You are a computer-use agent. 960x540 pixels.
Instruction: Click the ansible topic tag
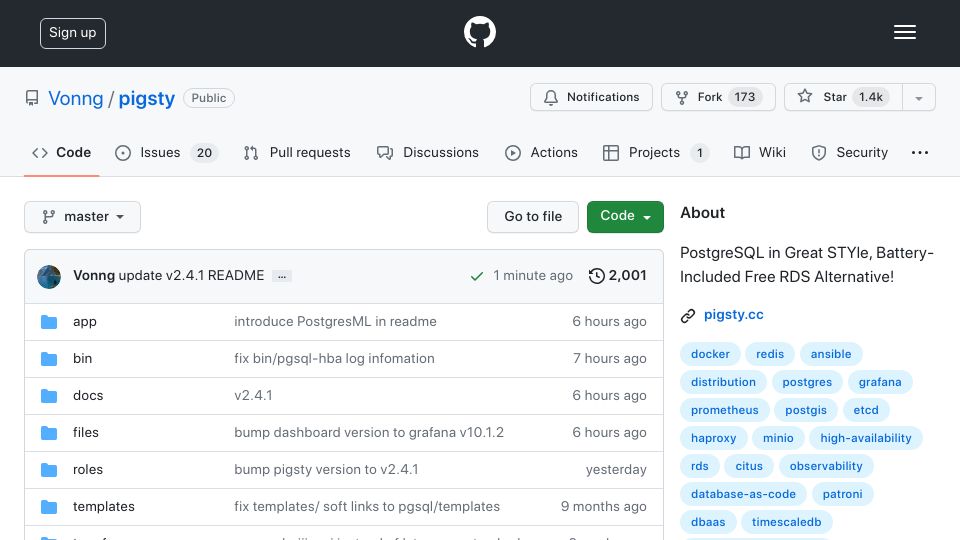[831, 354]
